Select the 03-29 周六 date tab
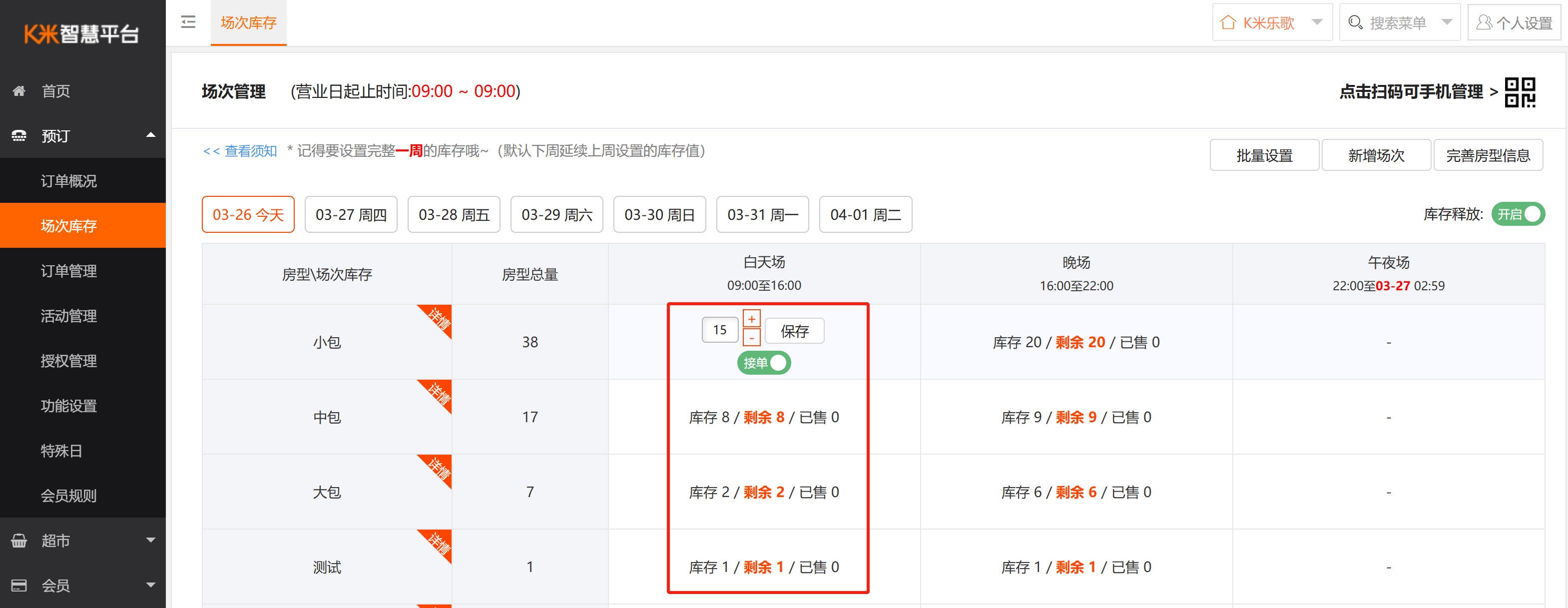Screen dimensions: 1568x608 556,214
